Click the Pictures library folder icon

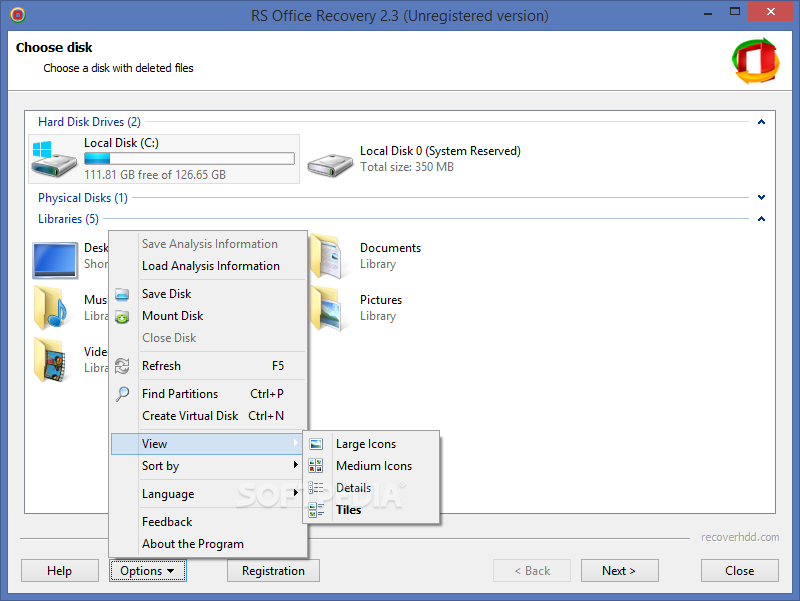pyautogui.click(x=327, y=307)
